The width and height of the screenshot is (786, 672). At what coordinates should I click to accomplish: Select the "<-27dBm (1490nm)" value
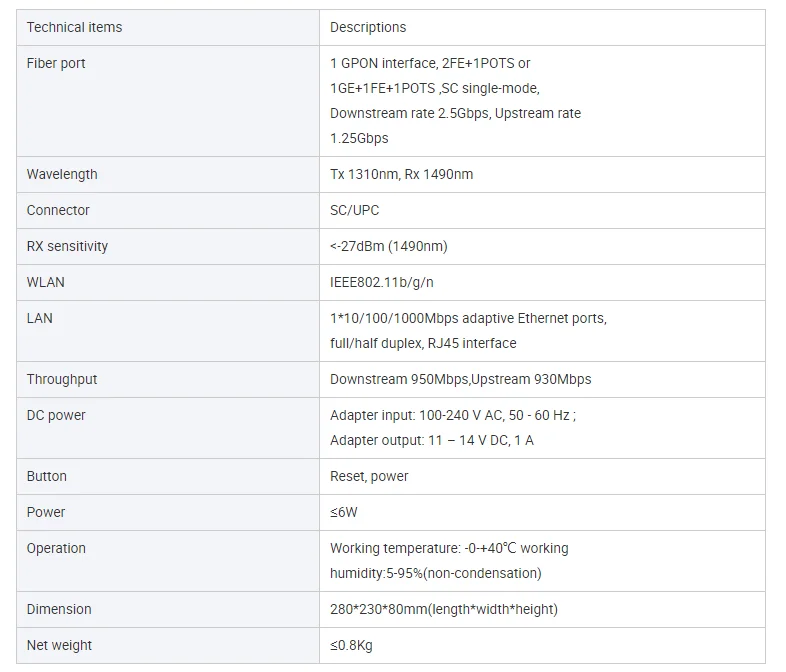388,246
